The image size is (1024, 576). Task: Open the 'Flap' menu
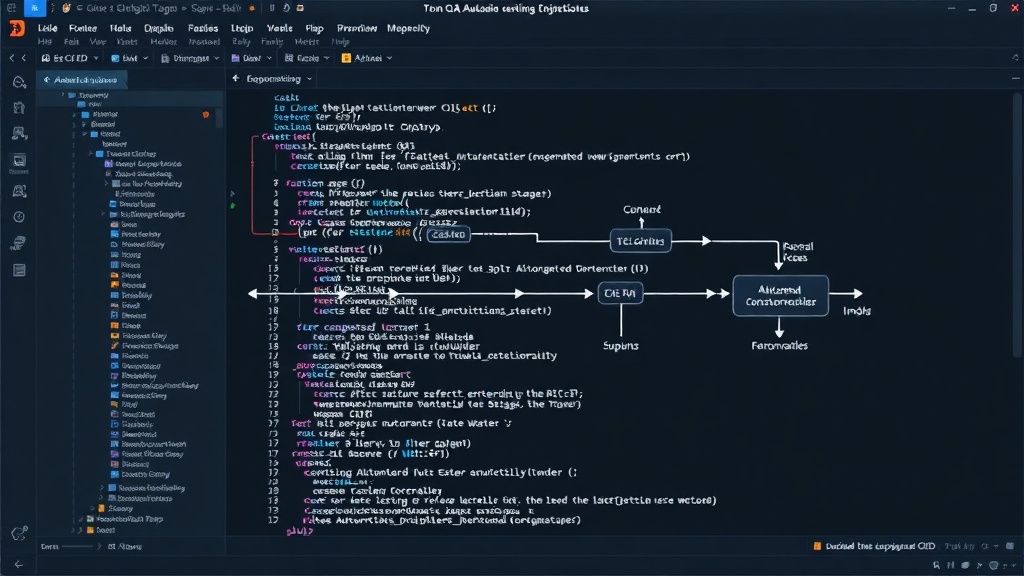[314, 29]
